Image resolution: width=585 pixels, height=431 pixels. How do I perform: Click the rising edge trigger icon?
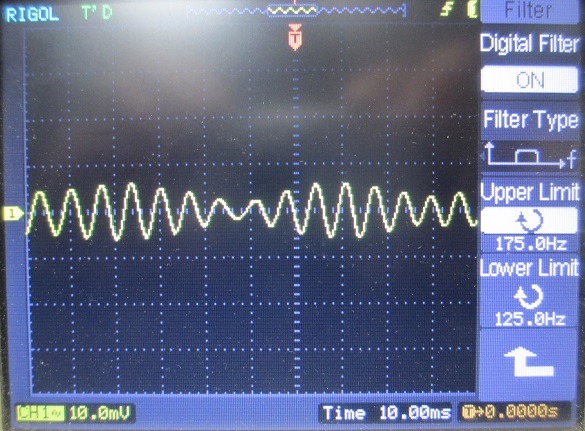click(x=446, y=9)
